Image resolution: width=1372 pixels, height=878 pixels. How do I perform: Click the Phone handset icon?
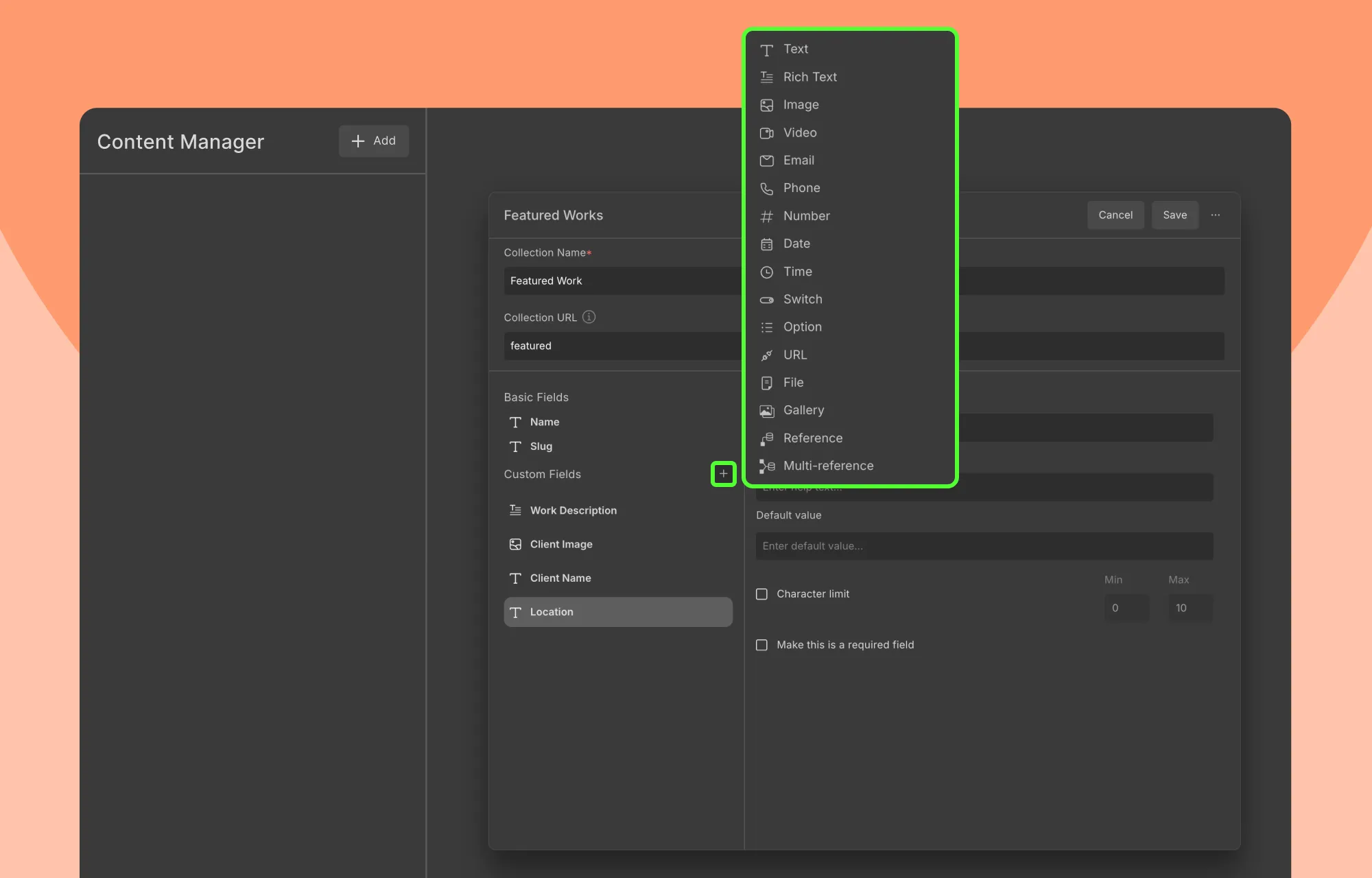click(x=766, y=189)
